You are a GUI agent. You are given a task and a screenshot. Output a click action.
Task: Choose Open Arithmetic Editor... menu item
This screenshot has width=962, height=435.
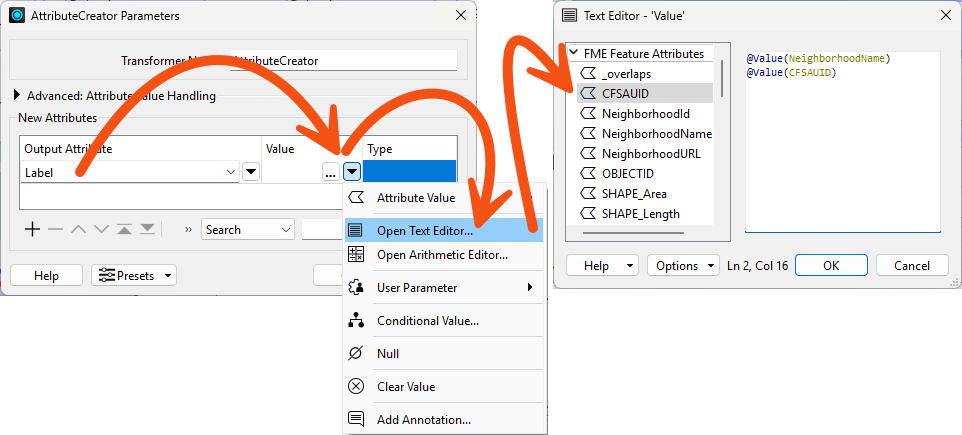click(442, 255)
